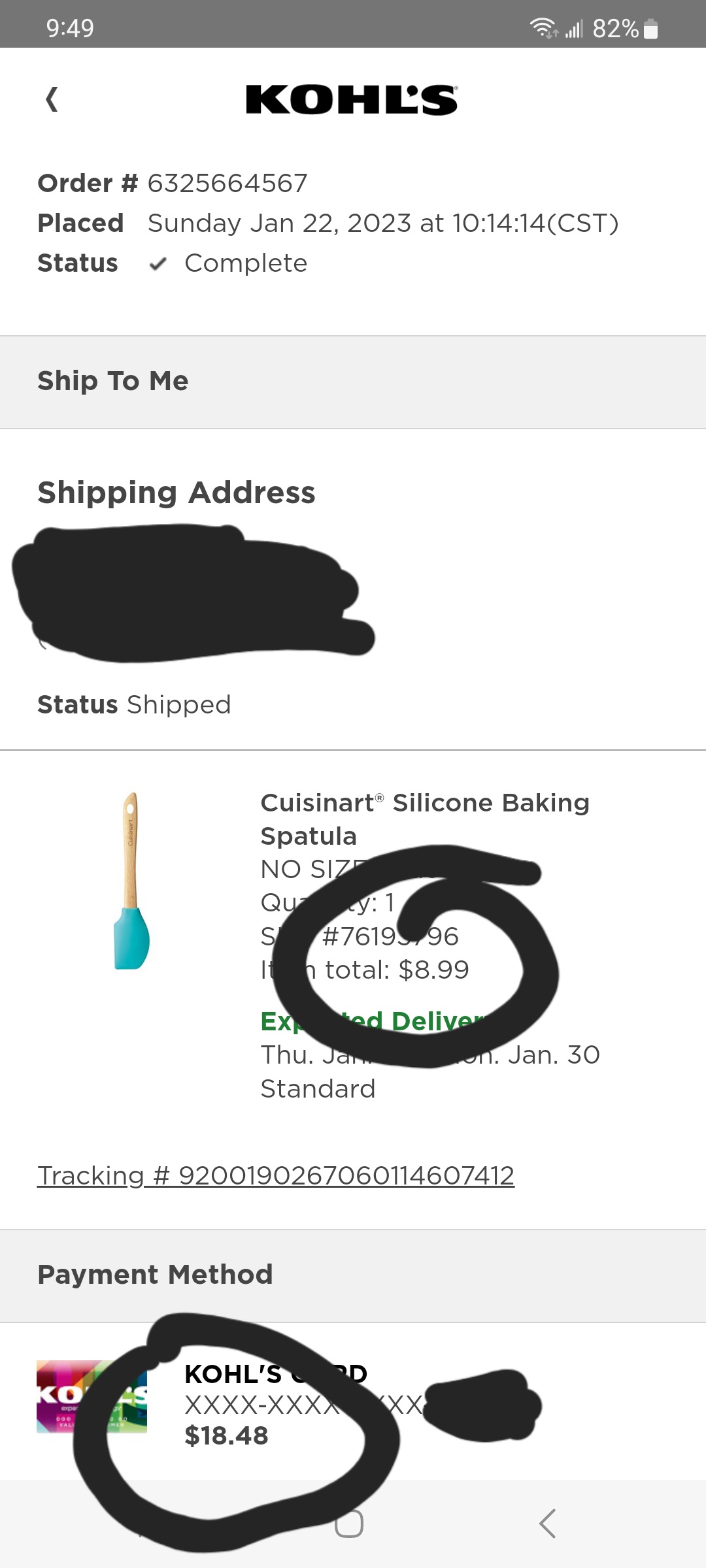
Task: Tap the Status Shipped text
Action: 134,705
